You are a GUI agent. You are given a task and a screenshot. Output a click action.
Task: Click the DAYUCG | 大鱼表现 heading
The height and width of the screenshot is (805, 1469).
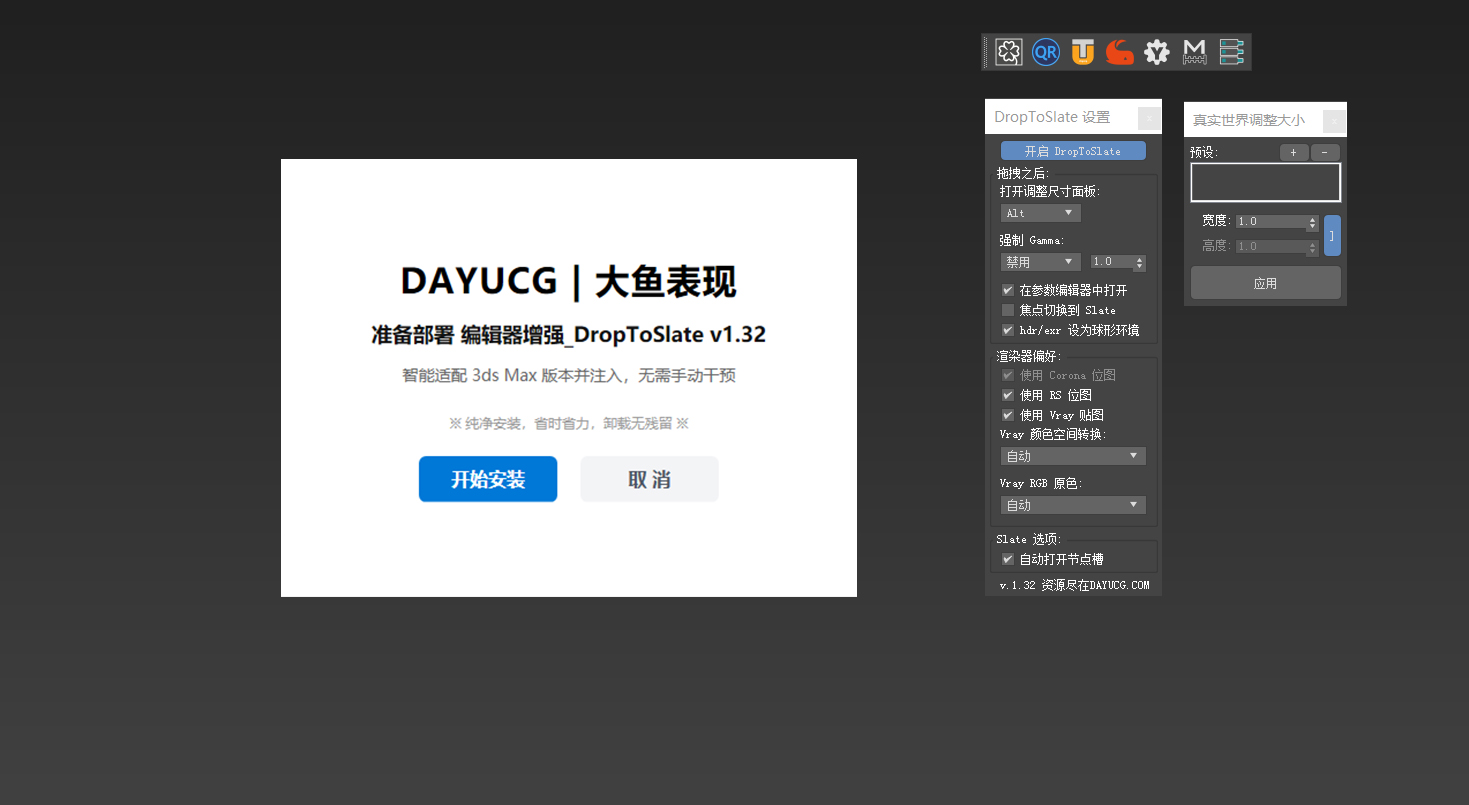pyautogui.click(x=568, y=282)
